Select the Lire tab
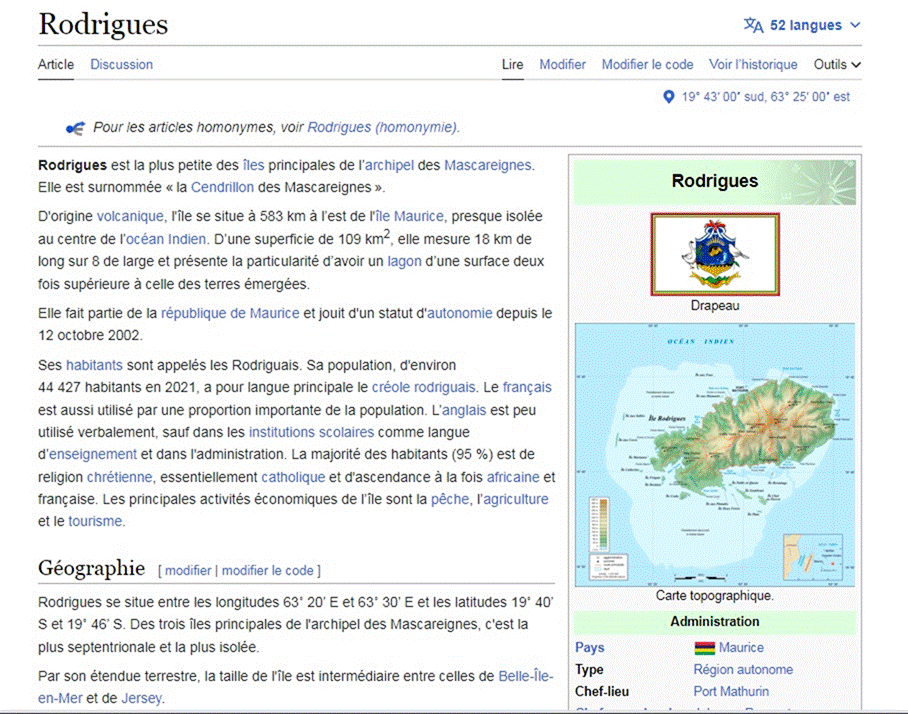908x714 pixels. coord(512,64)
